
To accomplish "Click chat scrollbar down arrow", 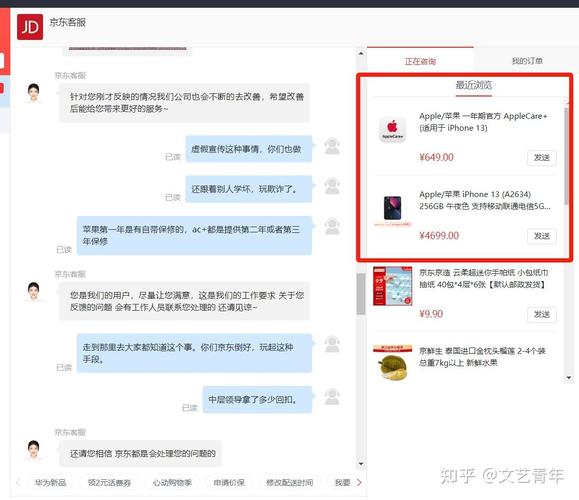I will 361,464.
